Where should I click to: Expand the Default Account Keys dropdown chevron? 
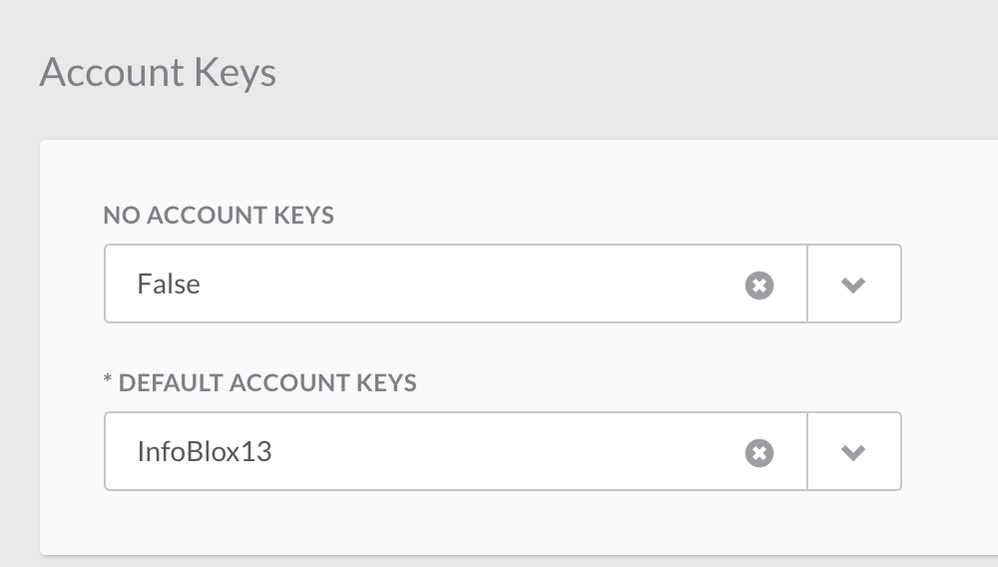[853, 452]
